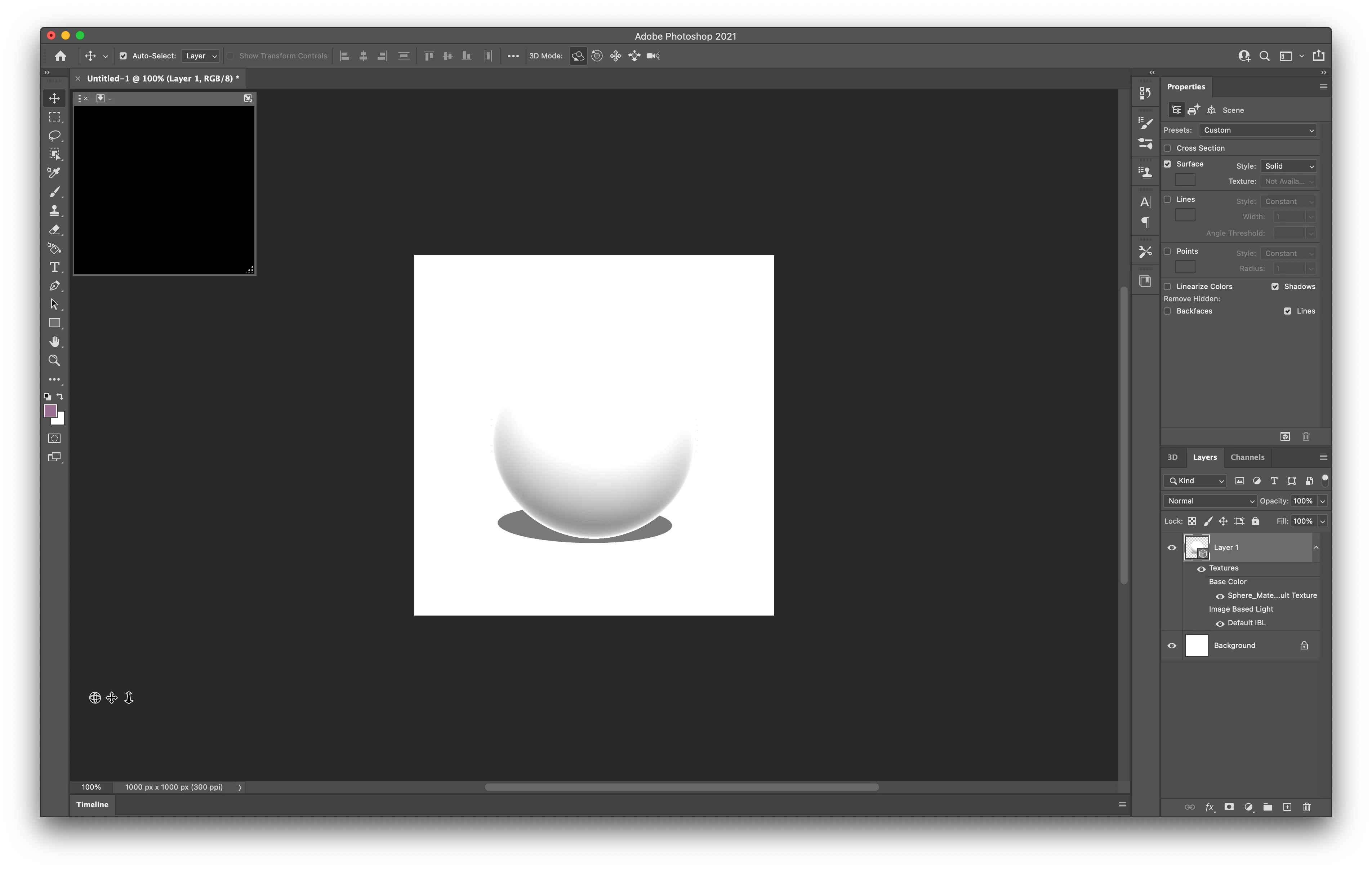This screenshot has width=1372, height=870.
Task: Select the Hand tool
Action: coord(55,342)
